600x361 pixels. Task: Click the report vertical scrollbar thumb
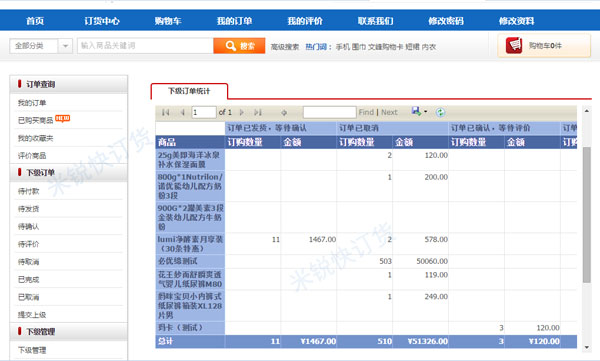[587, 214]
